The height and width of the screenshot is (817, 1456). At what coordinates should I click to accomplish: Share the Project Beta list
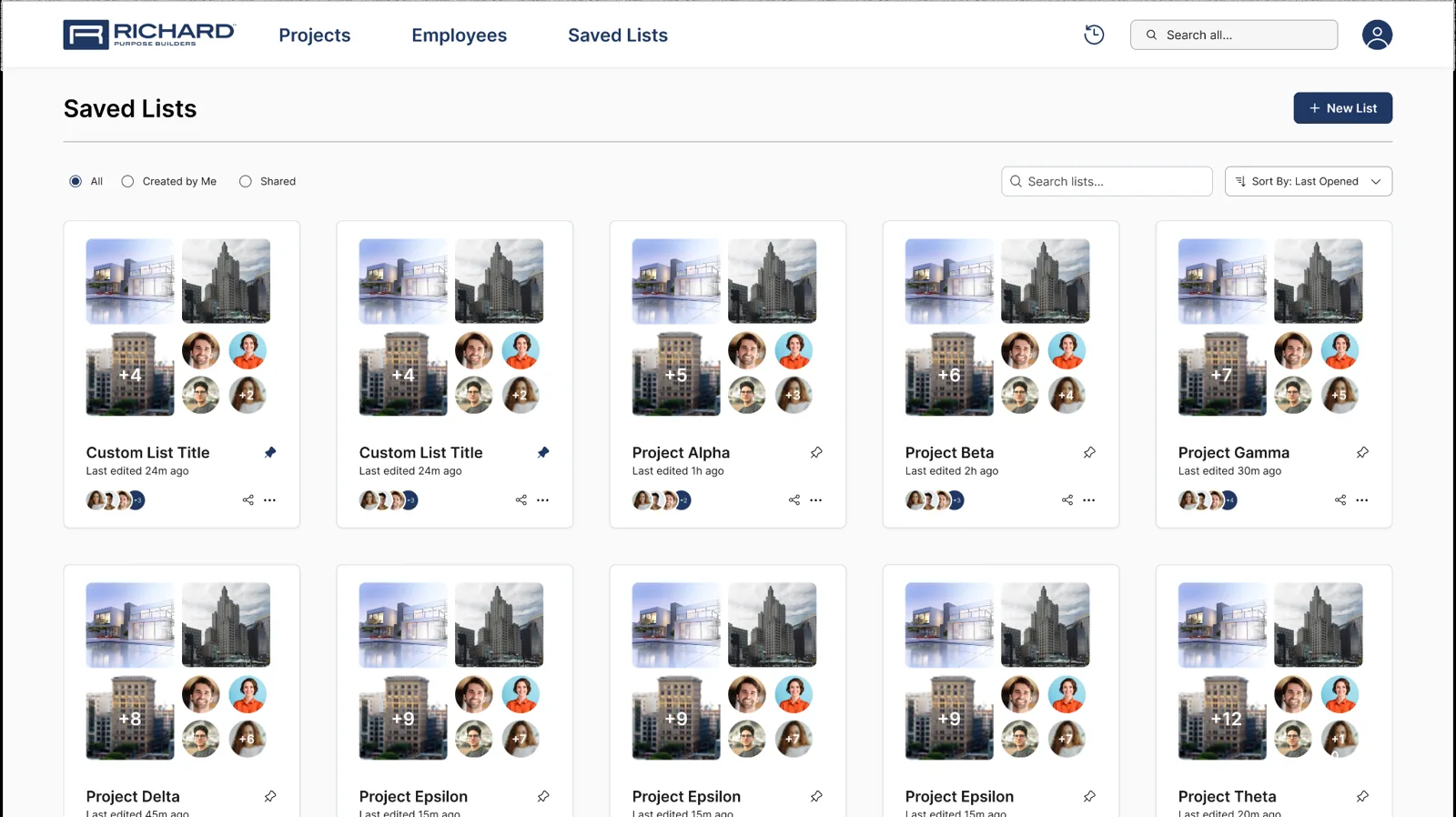click(1067, 500)
